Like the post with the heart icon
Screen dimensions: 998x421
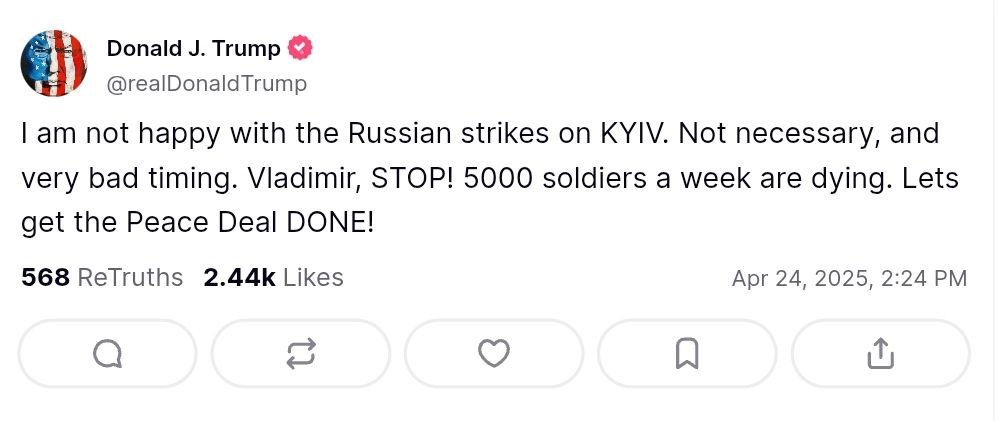(494, 353)
